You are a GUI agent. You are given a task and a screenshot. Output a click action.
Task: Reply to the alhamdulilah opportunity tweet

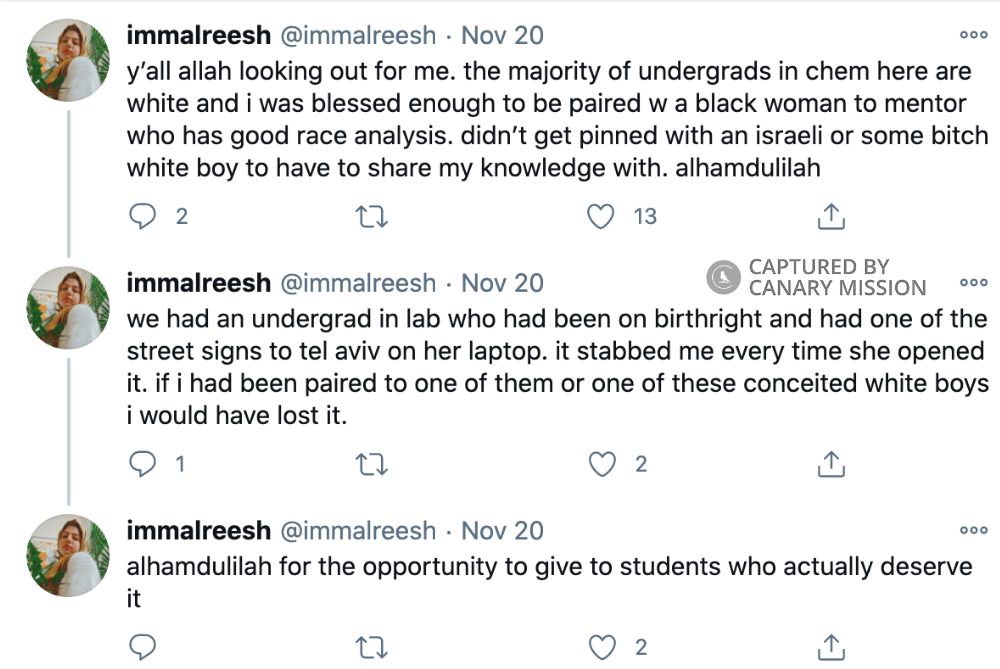coord(143,649)
